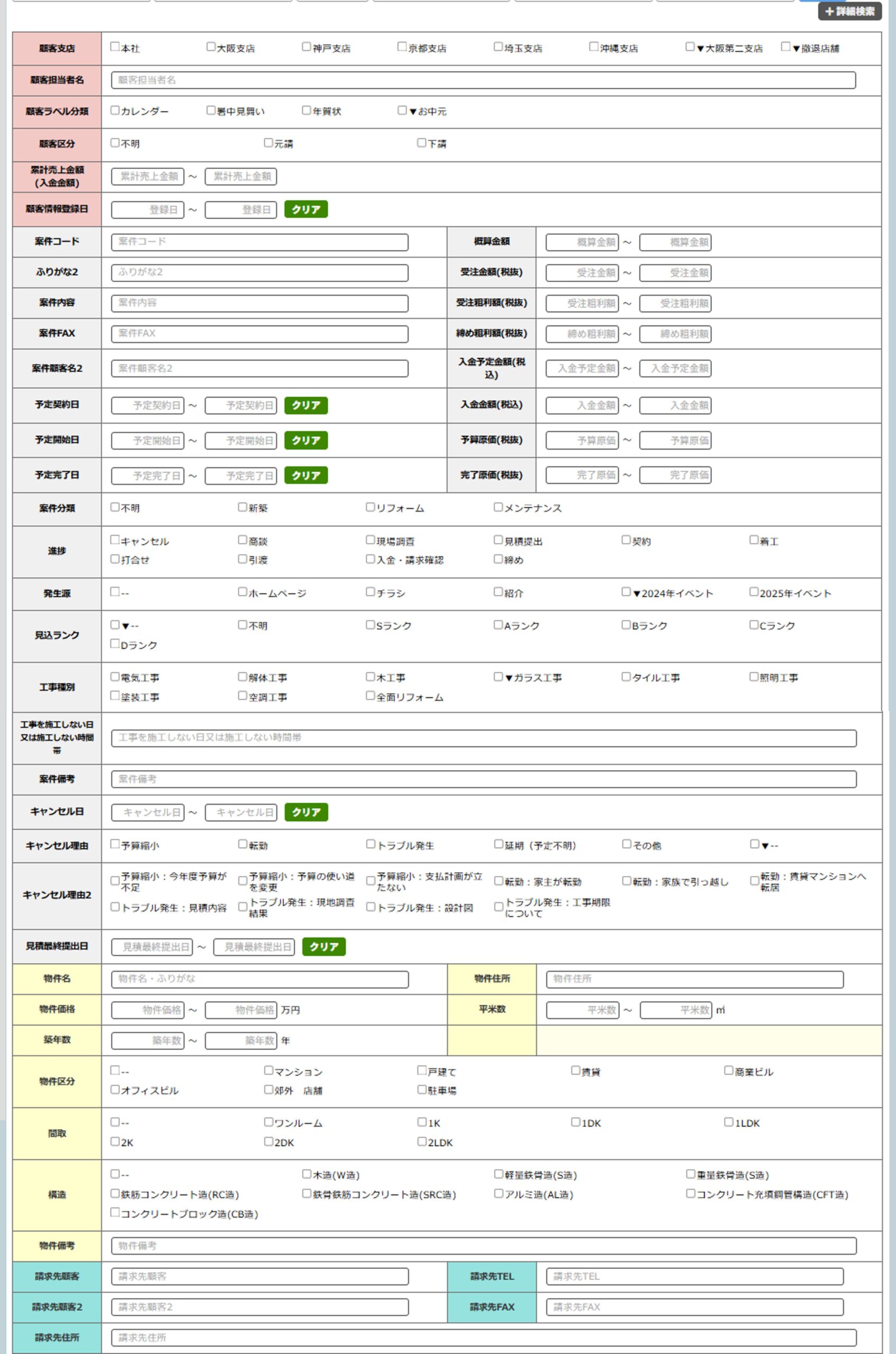Click the first 累計売上金額 field
The width and height of the screenshot is (896, 1354).
(148, 177)
